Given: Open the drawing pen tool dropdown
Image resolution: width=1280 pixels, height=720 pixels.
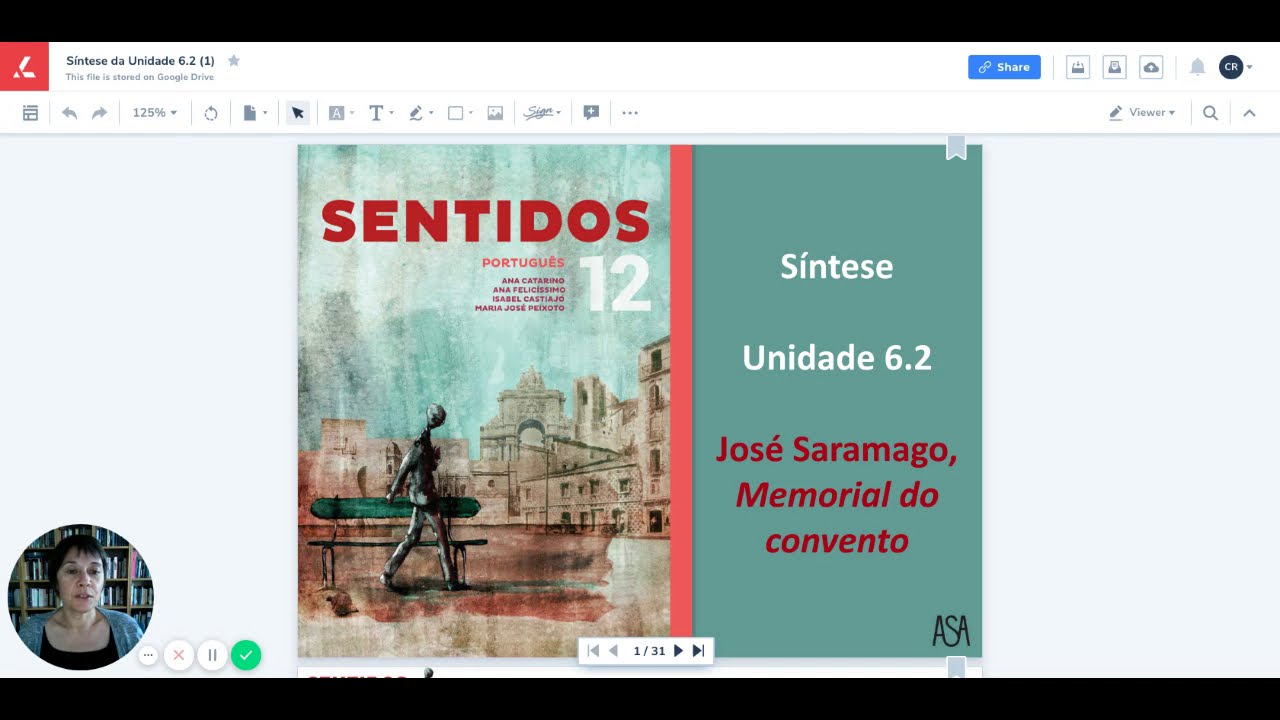Looking at the screenshot, I should pos(421,113).
